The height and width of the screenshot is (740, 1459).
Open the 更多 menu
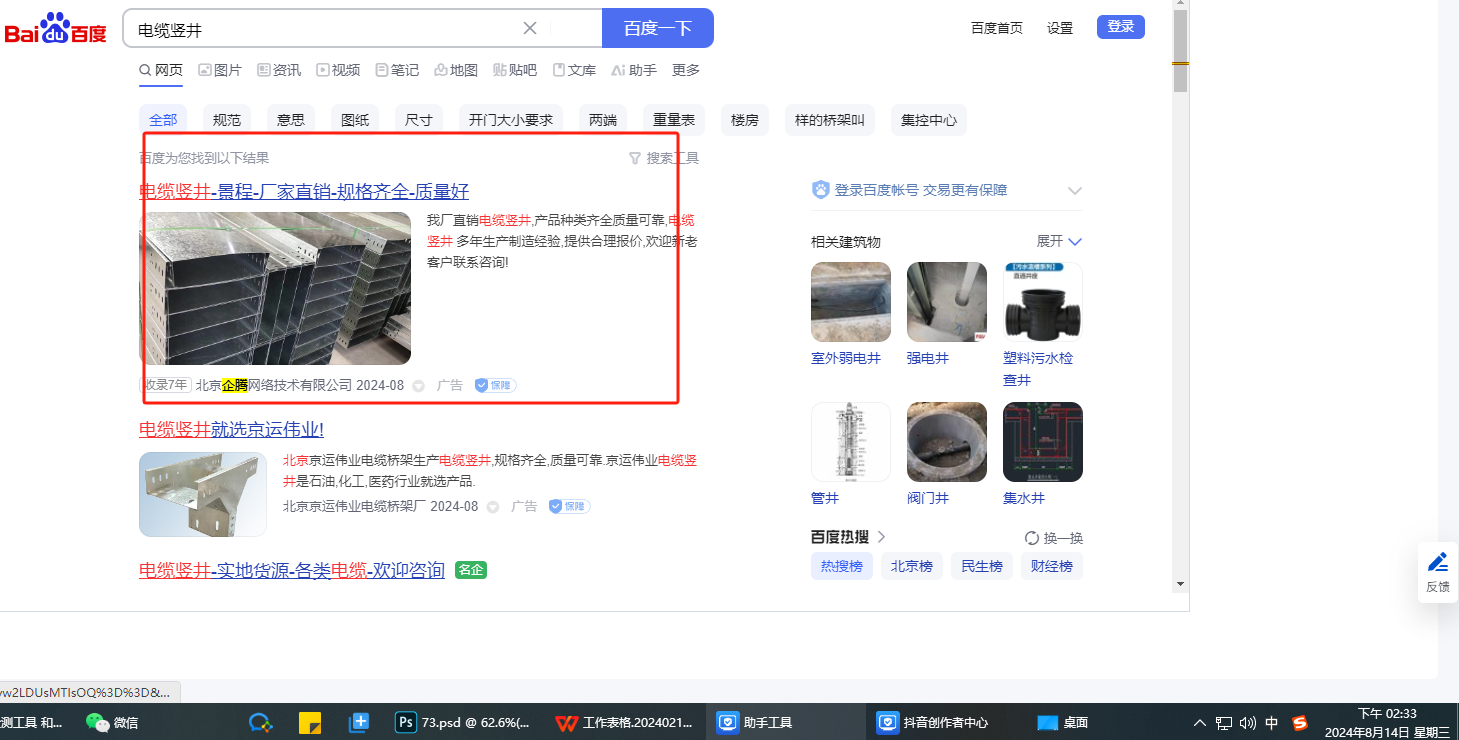point(686,70)
